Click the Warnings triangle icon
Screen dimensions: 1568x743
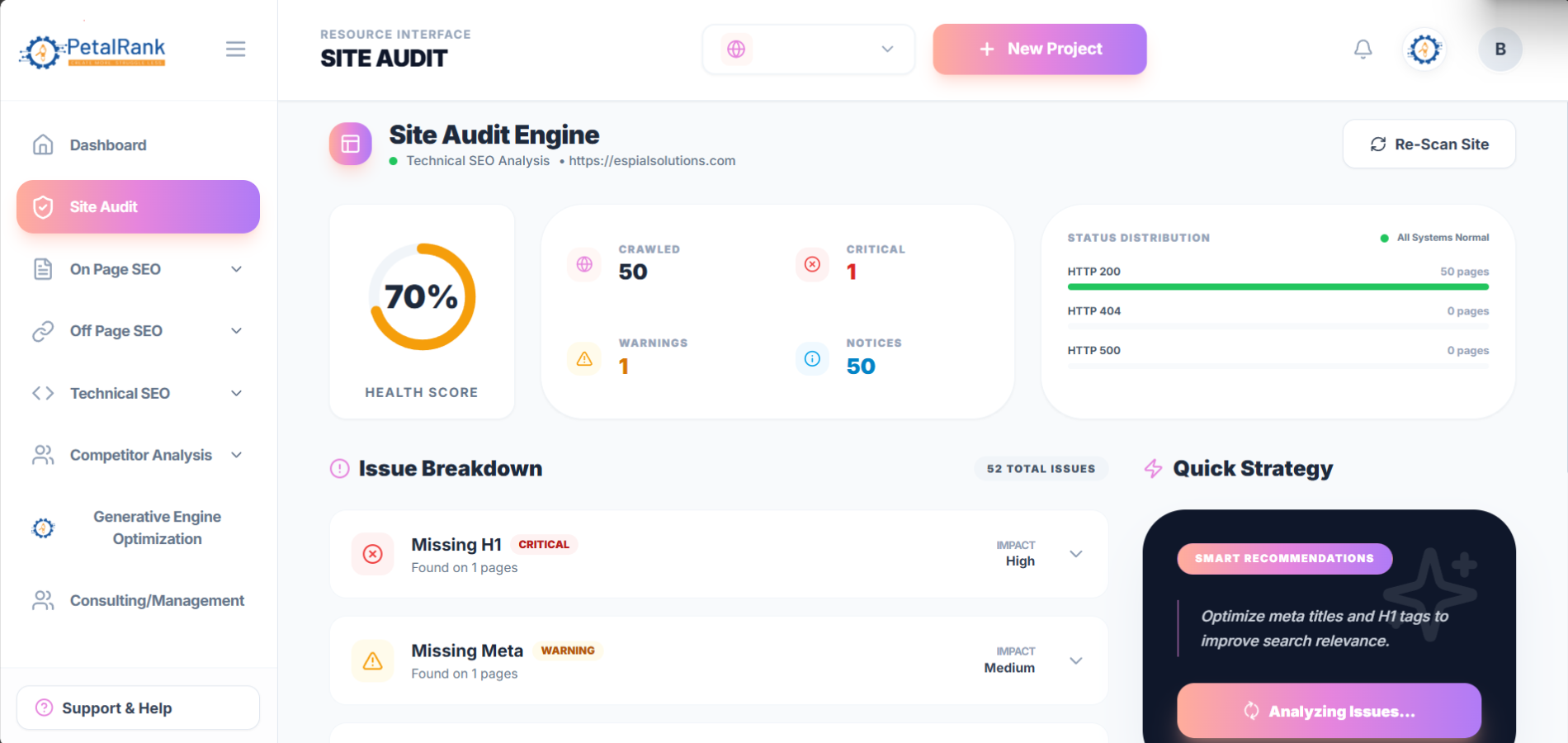[x=584, y=358]
